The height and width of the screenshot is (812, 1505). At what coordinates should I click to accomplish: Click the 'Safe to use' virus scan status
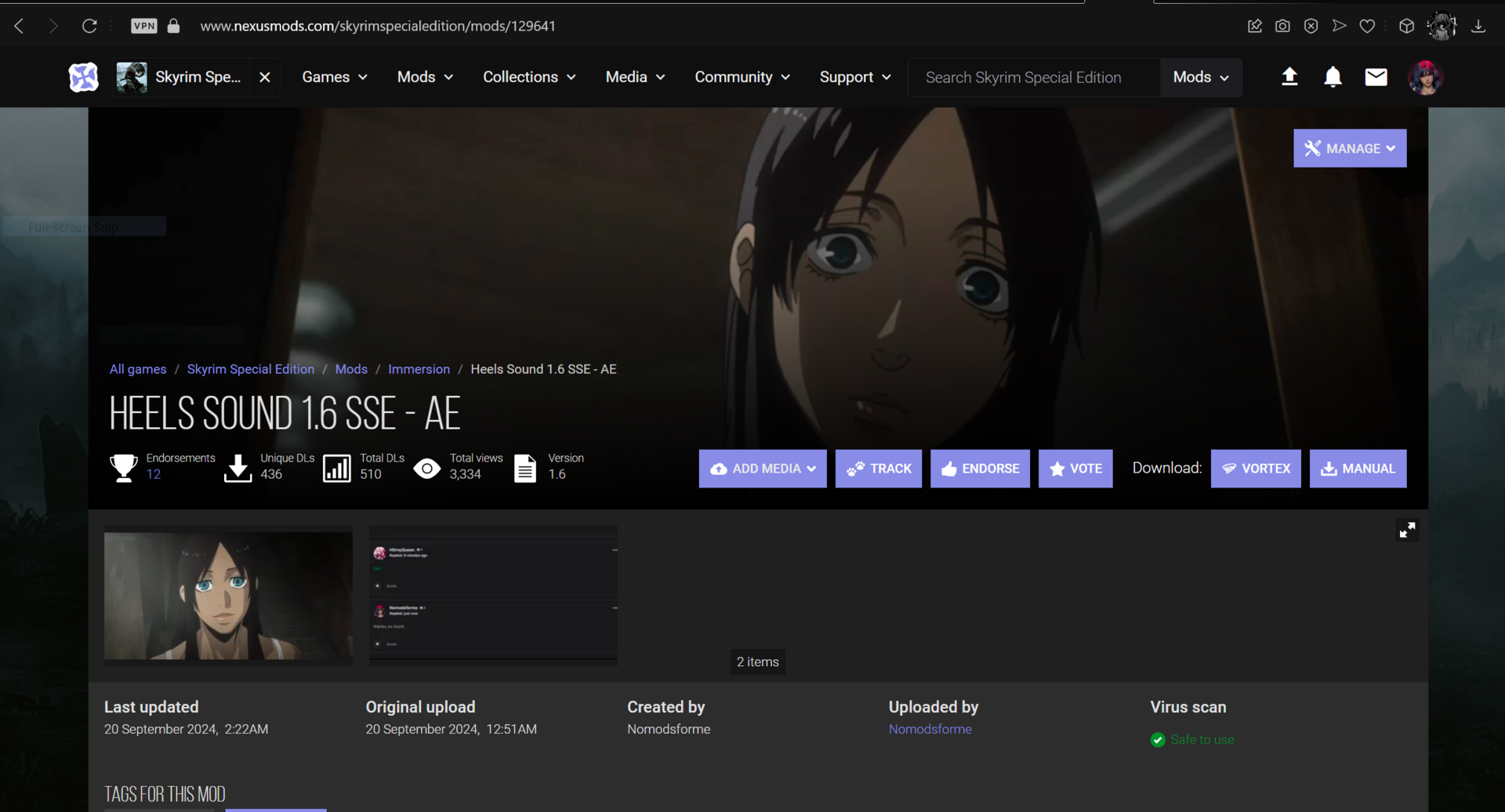pyautogui.click(x=1192, y=740)
